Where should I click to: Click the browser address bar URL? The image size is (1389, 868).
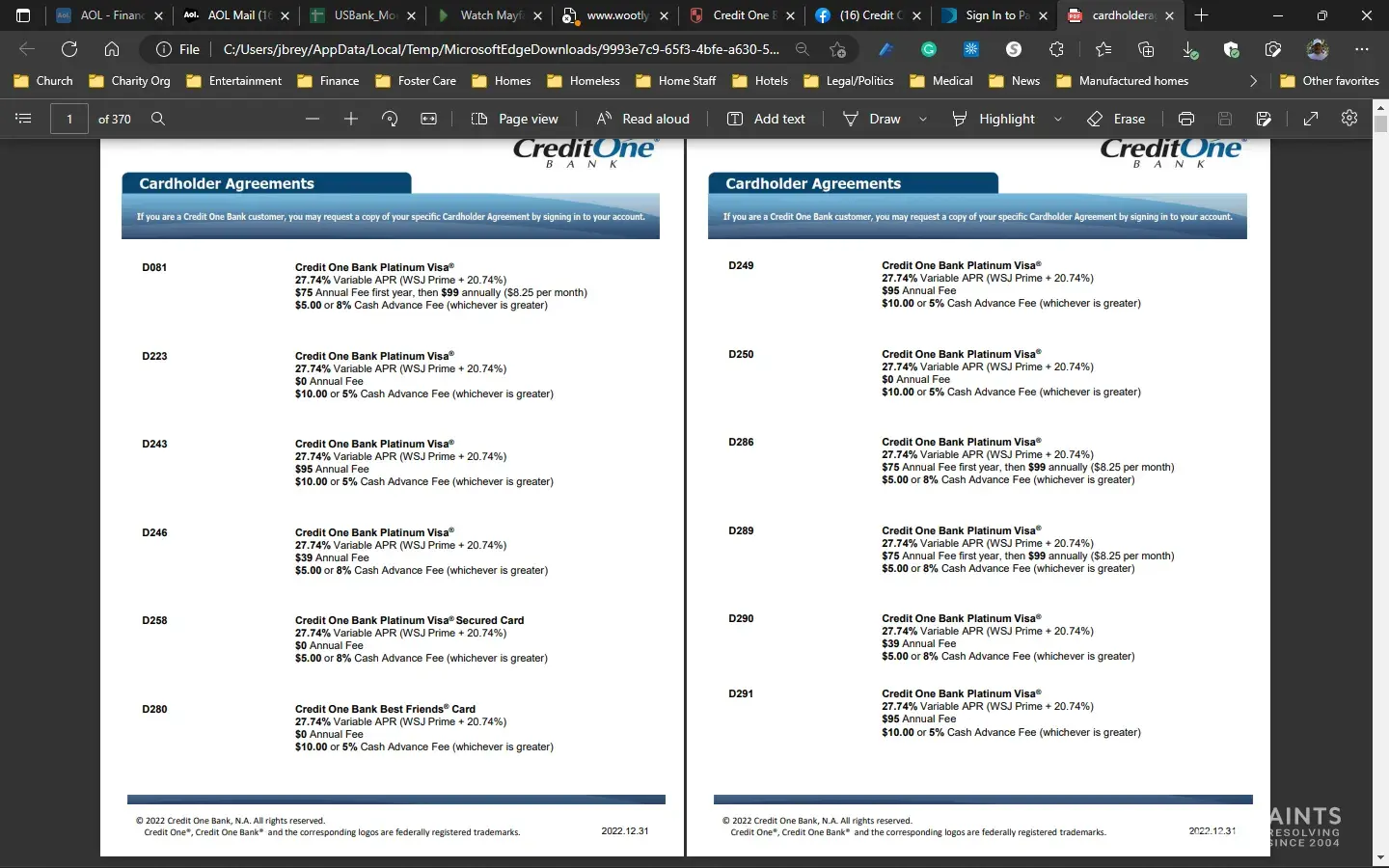501,49
